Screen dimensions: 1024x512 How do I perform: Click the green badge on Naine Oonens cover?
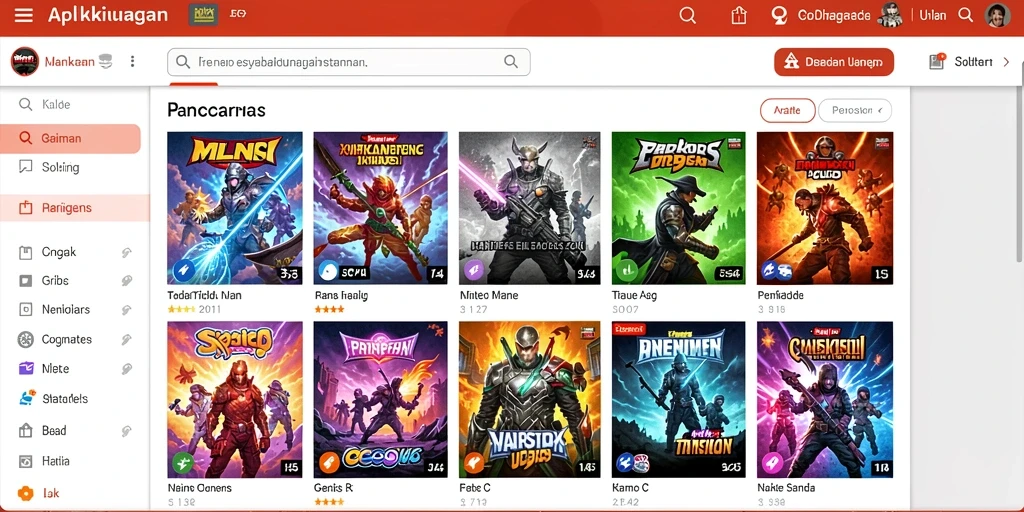pyautogui.click(x=183, y=463)
